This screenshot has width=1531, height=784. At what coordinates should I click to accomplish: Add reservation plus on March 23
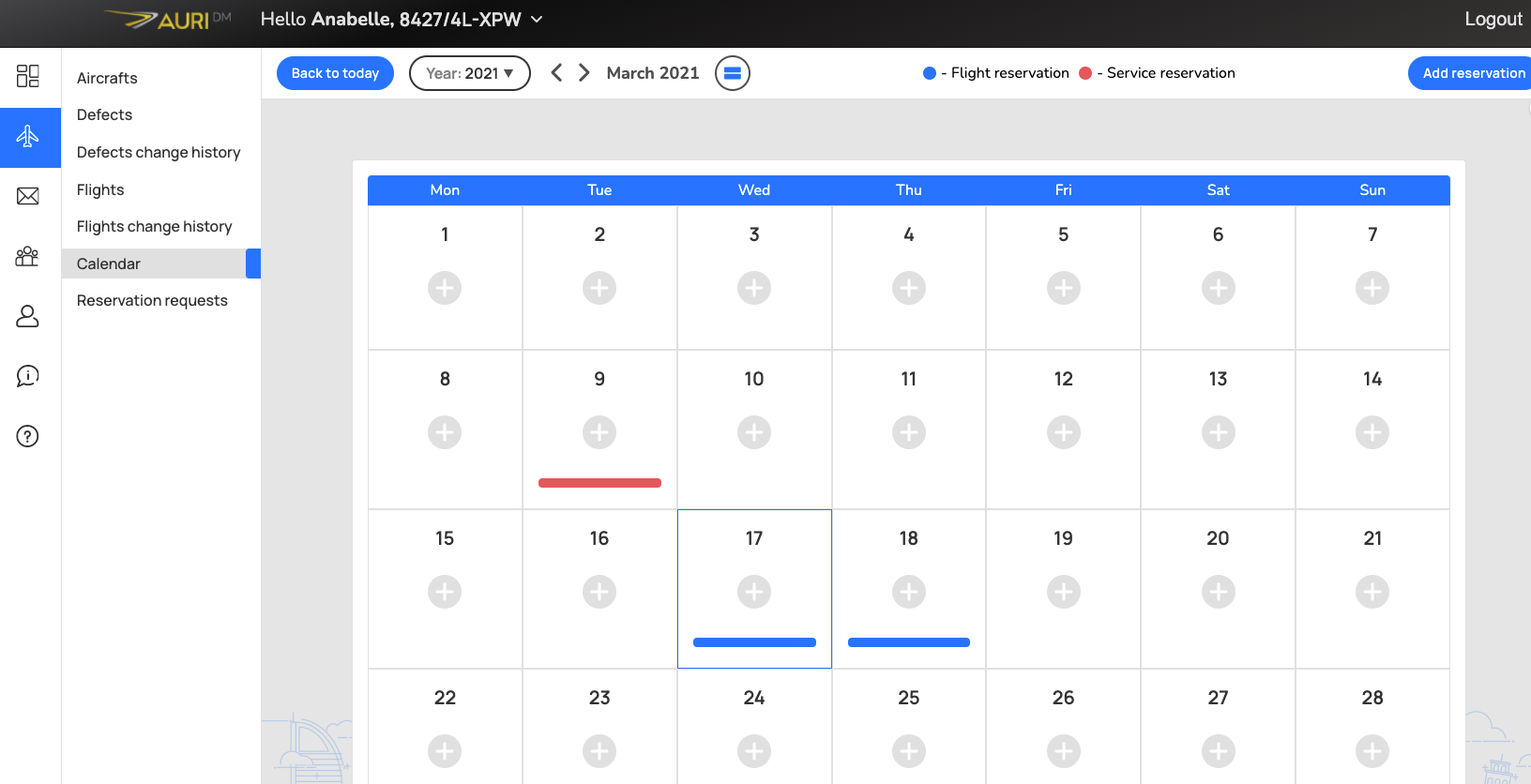click(599, 751)
